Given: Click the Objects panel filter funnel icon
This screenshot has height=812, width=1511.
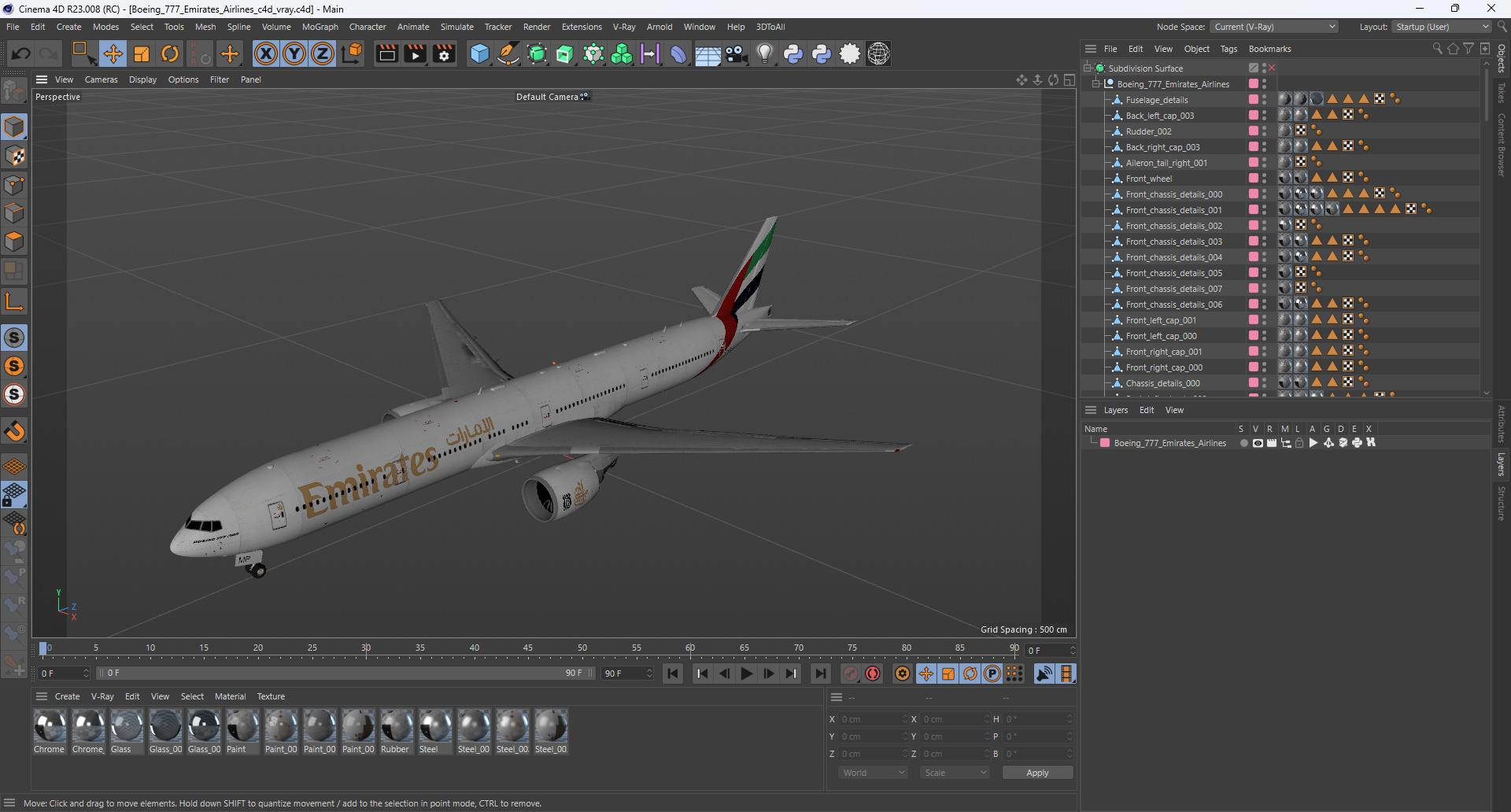Looking at the screenshot, I should [x=1469, y=49].
